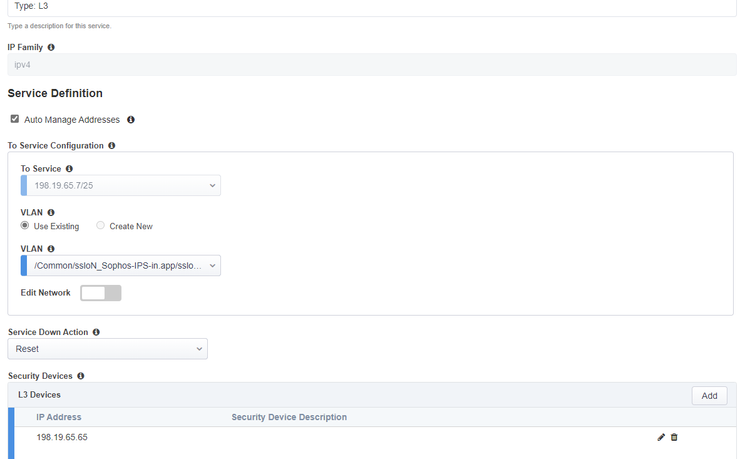750x459 pixels.
Task: Click the info icon beside To Service
Action: tap(69, 169)
